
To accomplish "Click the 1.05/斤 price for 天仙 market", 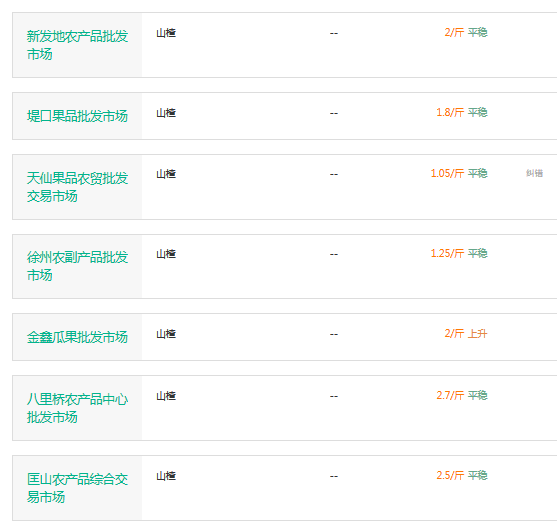I will click(447, 173).
